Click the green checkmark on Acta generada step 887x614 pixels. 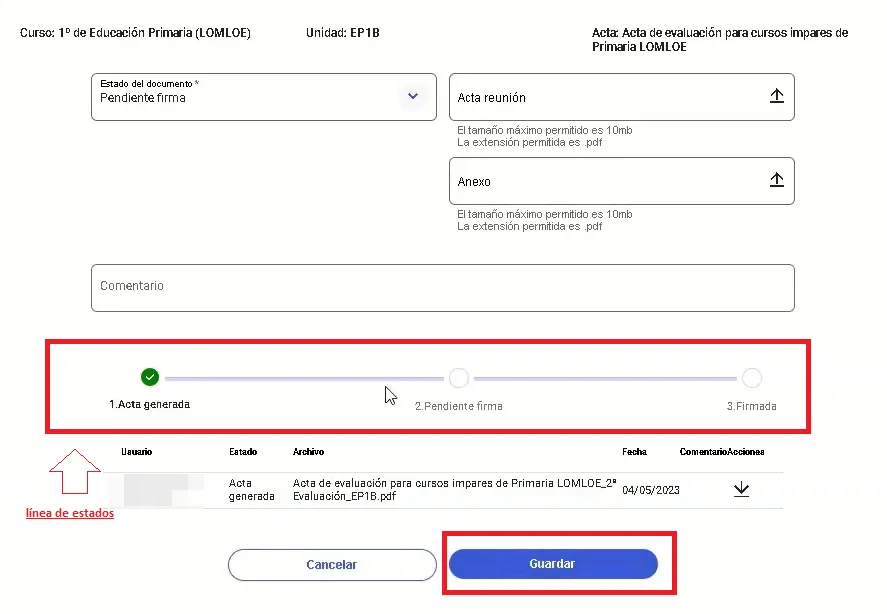coord(150,377)
